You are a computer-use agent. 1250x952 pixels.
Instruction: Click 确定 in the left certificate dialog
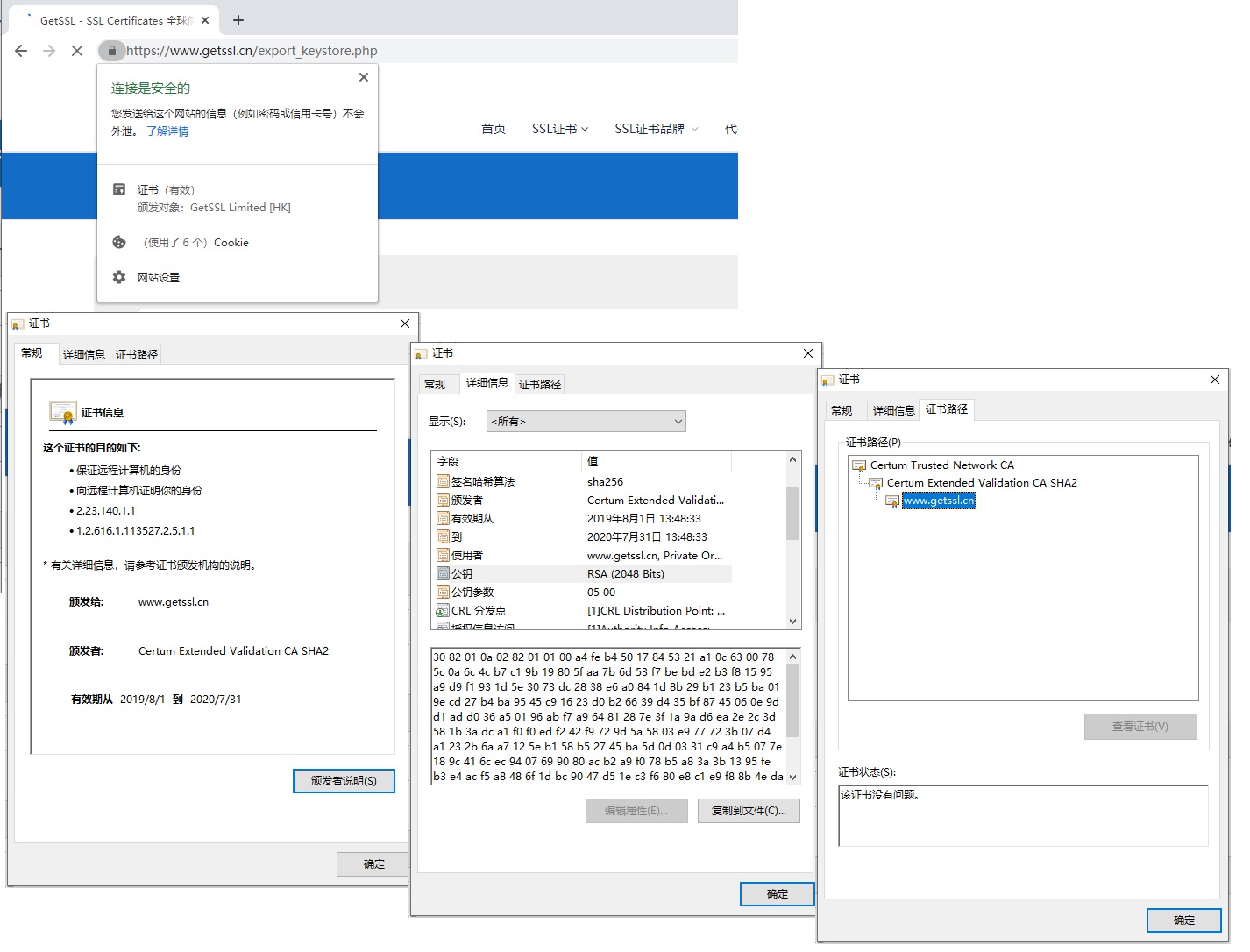pos(373,864)
